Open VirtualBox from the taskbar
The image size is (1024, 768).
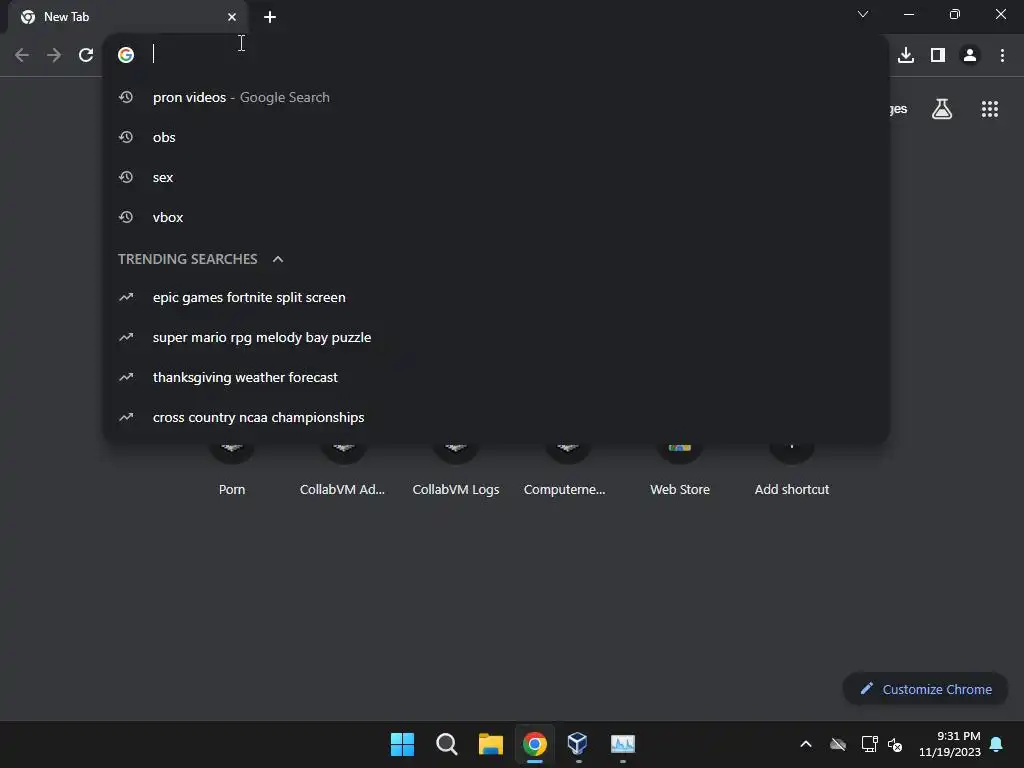(x=578, y=744)
